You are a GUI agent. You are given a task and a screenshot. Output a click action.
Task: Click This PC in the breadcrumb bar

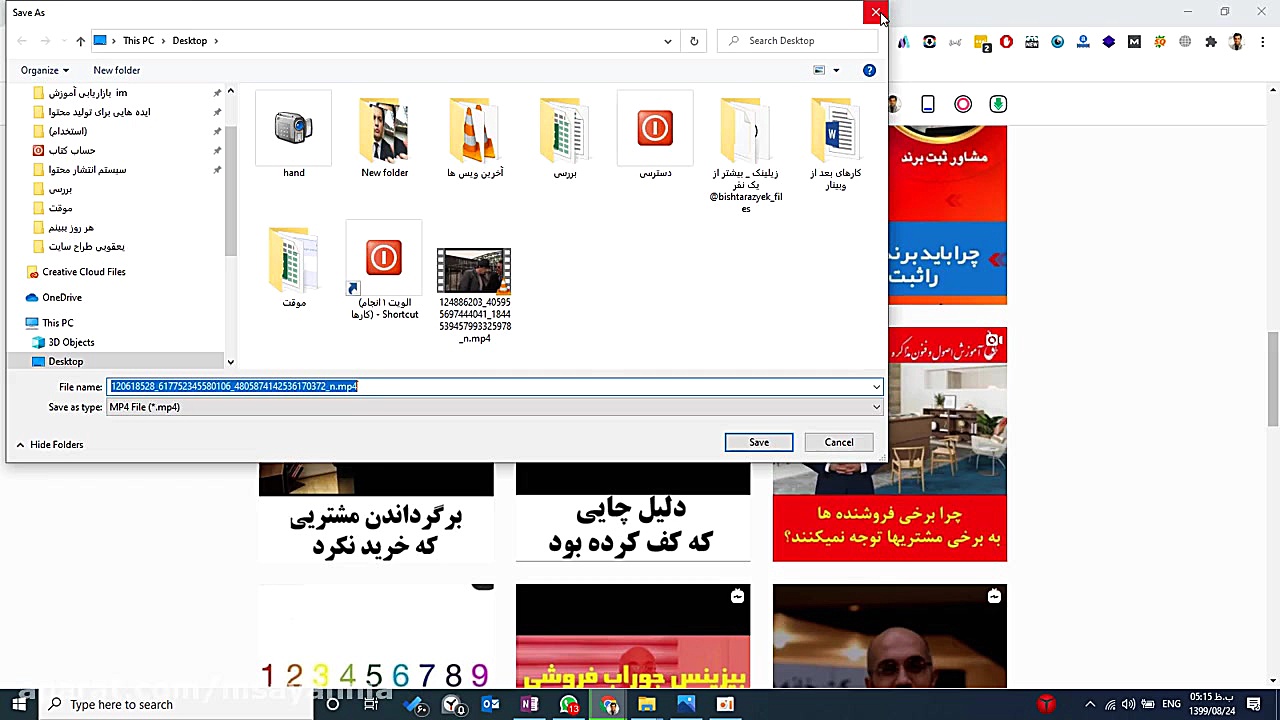(x=138, y=40)
